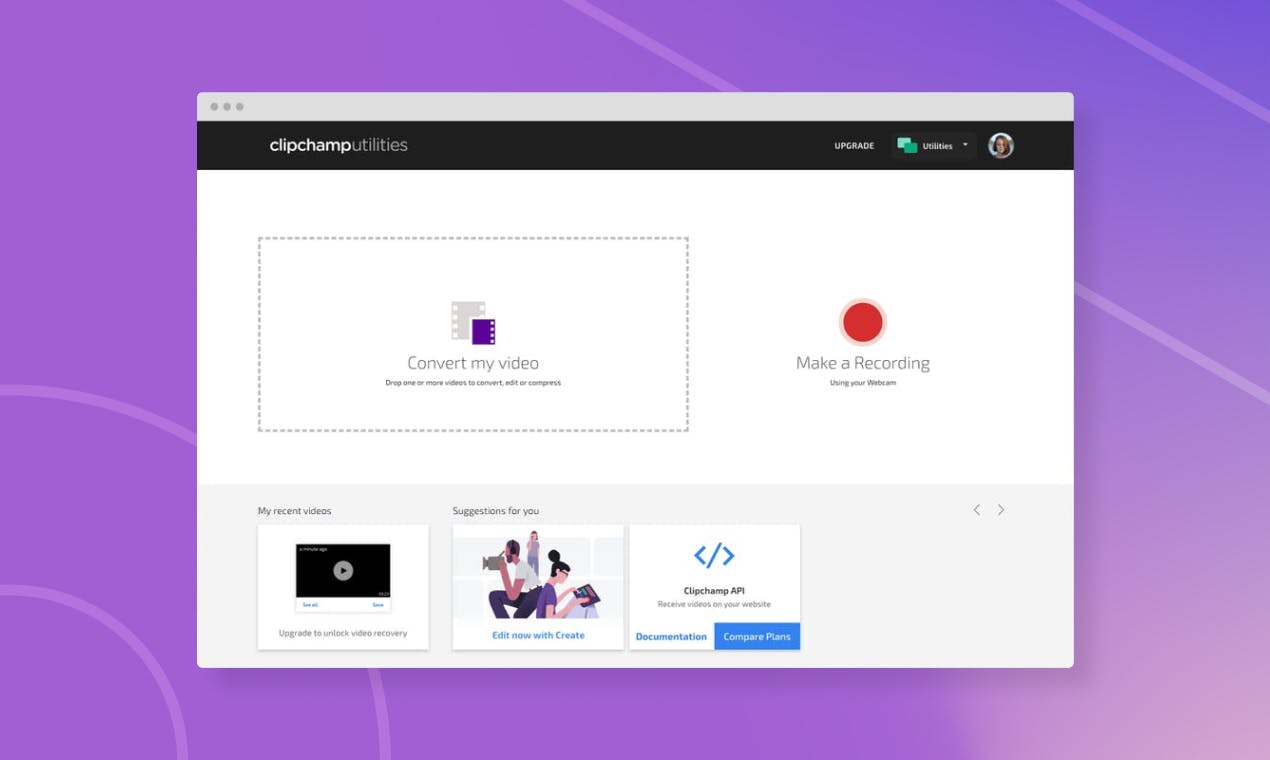Click the code brackets API icon
This screenshot has width=1270, height=760.
714,556
